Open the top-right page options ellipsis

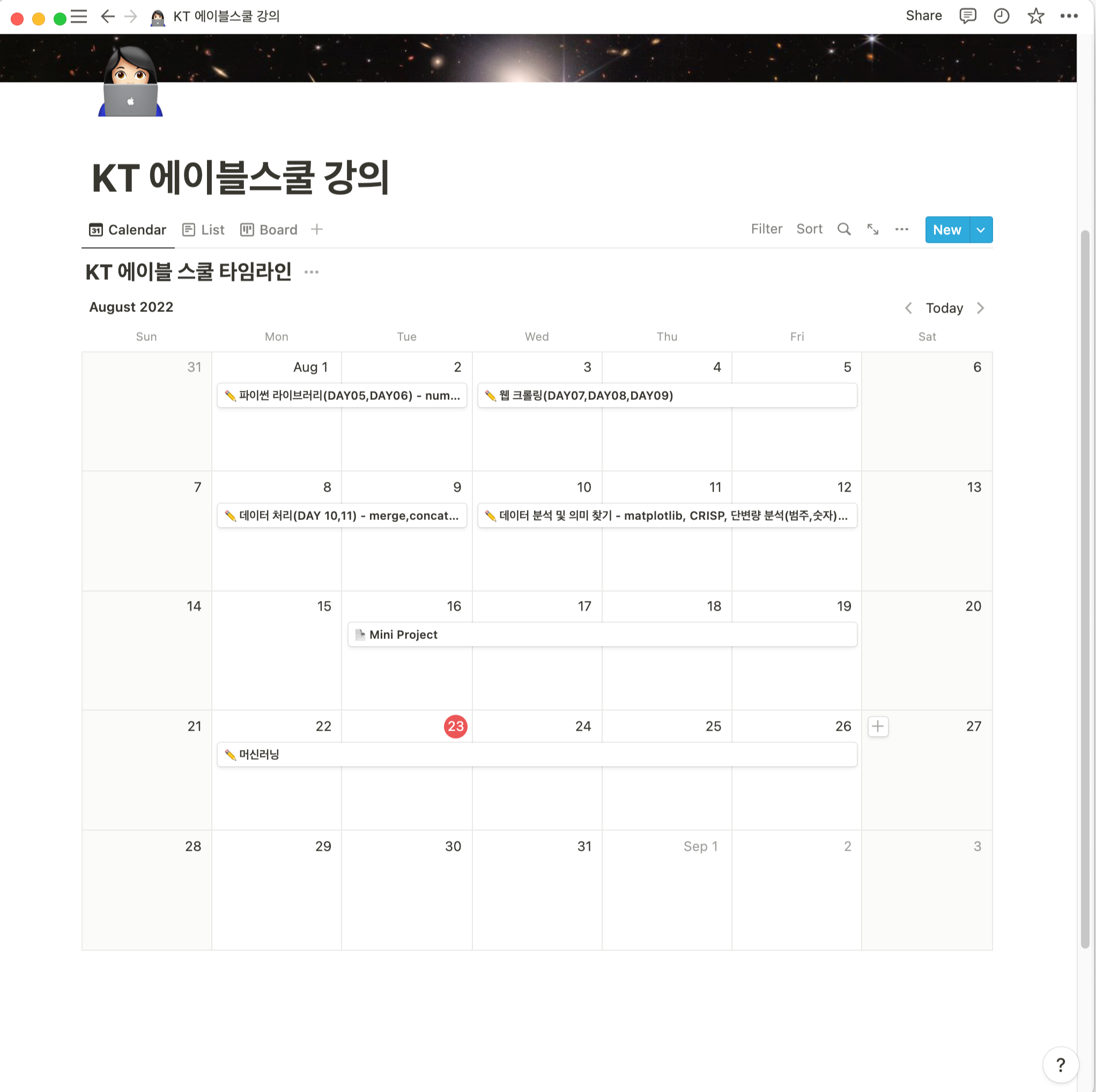(x=1069, y=16)
